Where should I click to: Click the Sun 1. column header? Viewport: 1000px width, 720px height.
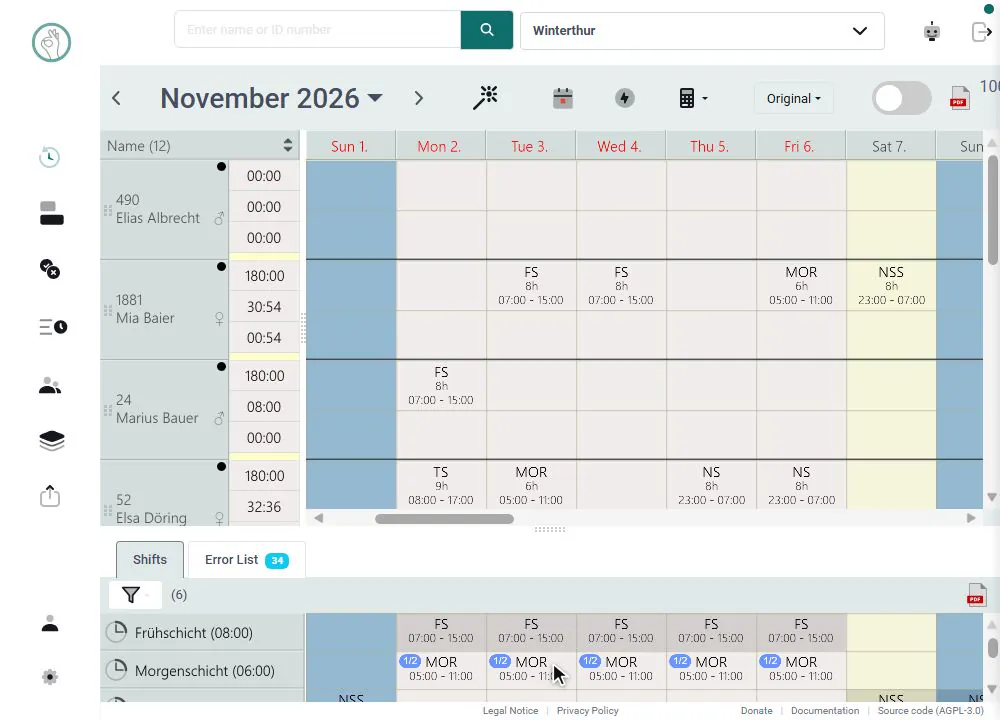point(350,146)
